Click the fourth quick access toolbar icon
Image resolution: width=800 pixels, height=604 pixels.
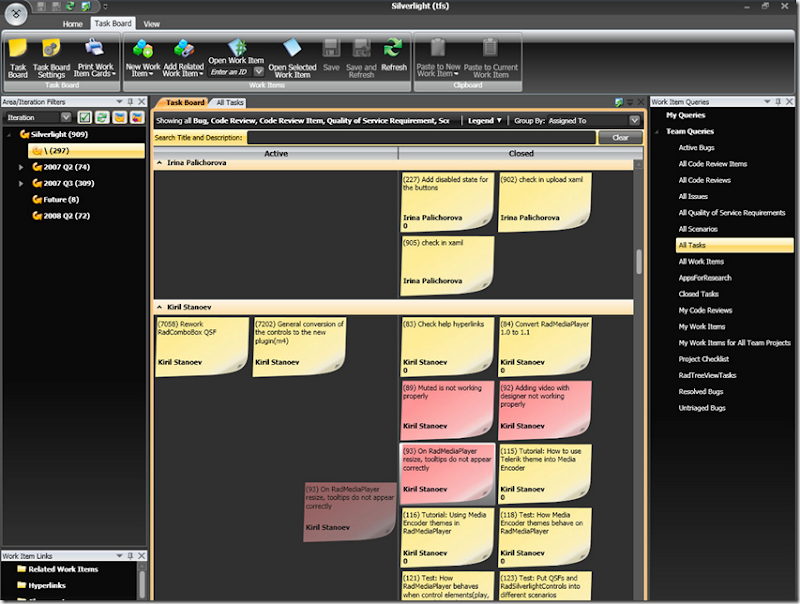[x=85, y=6]
